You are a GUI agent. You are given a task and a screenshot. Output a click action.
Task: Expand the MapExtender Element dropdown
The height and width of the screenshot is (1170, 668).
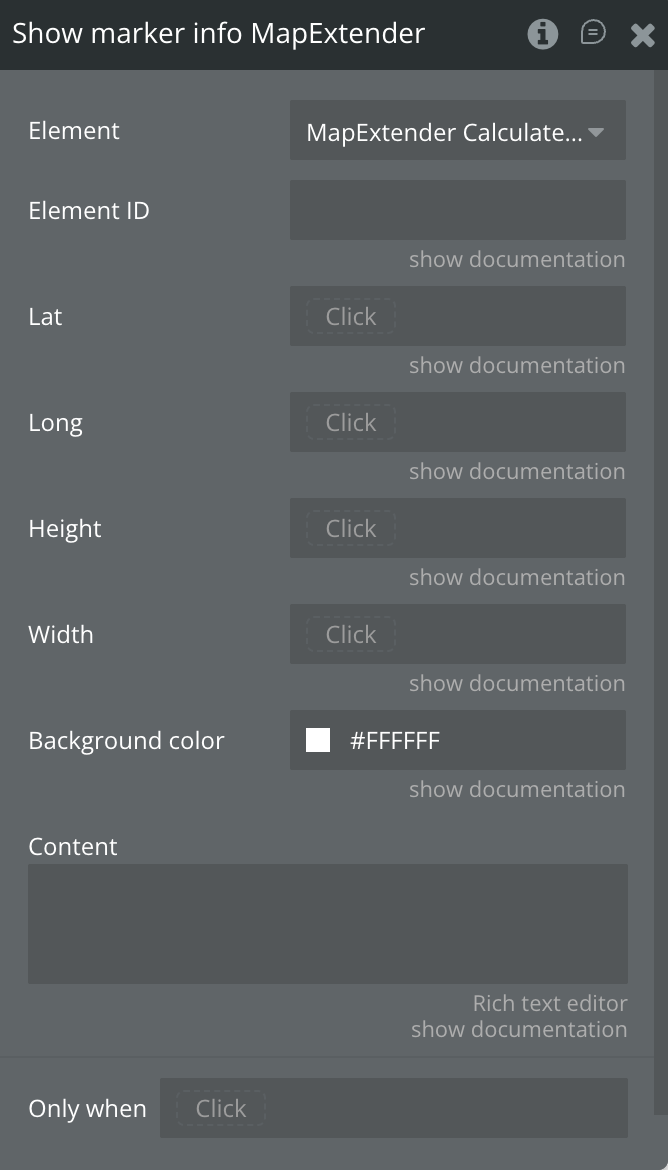(457, 131)
